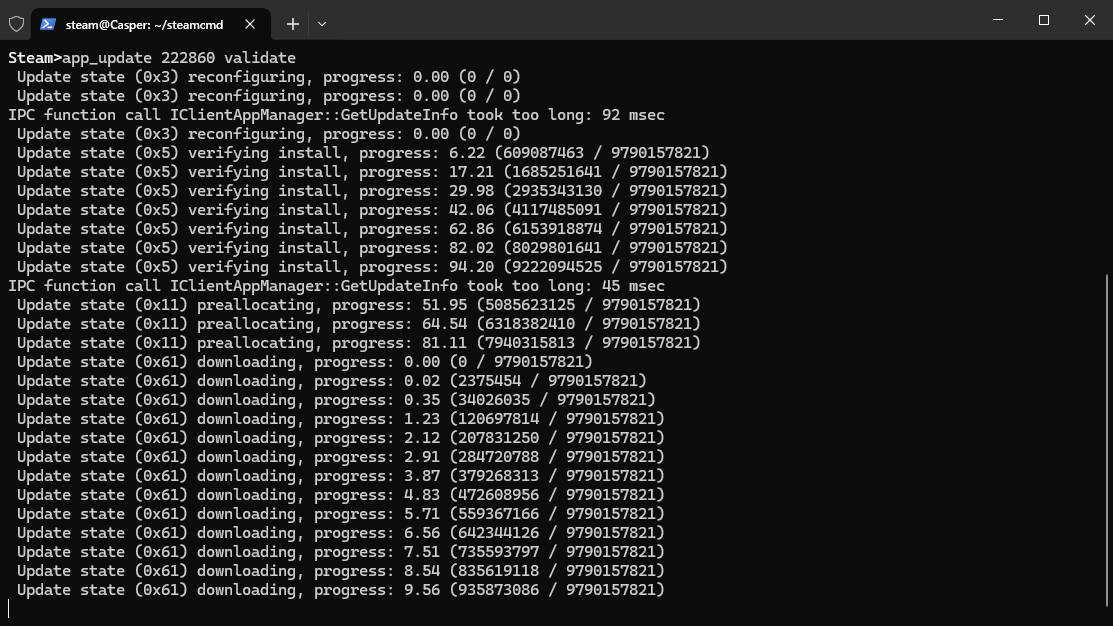Open a new tab with the plus button
The width and height of the screenshot is (1113, 626).
click(x=292, y=24)
